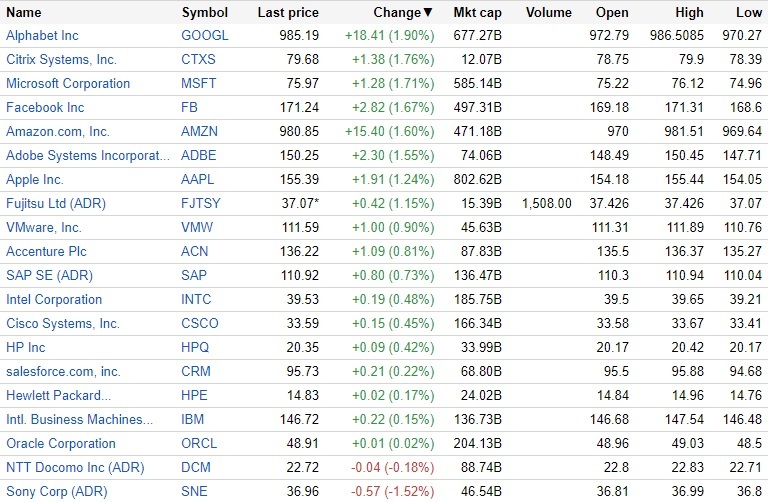Click the Volume column header
This screenshot has width=768, height=503.
click(548, 13)
